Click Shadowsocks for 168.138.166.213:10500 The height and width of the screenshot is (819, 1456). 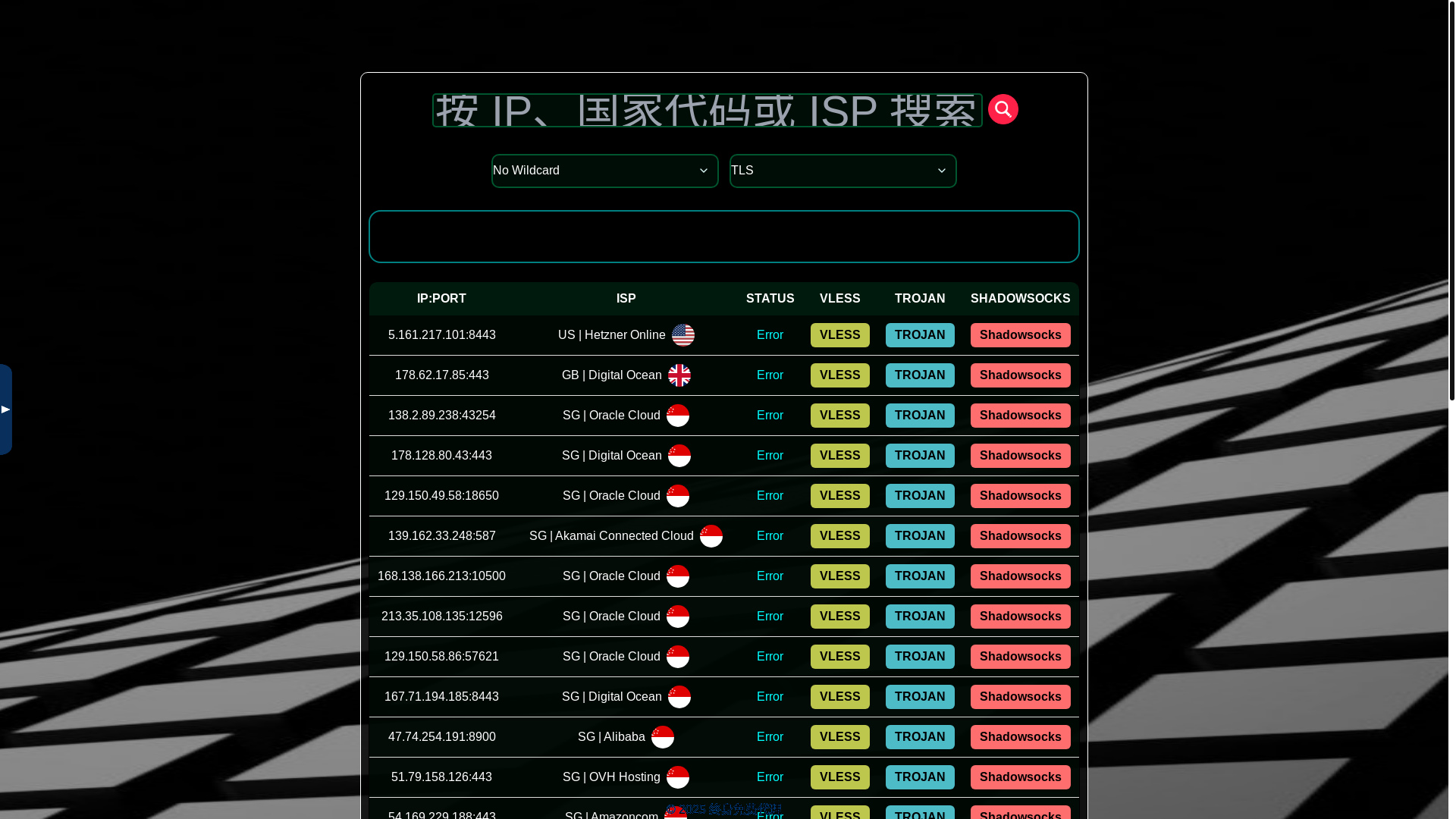(1020, 576)
